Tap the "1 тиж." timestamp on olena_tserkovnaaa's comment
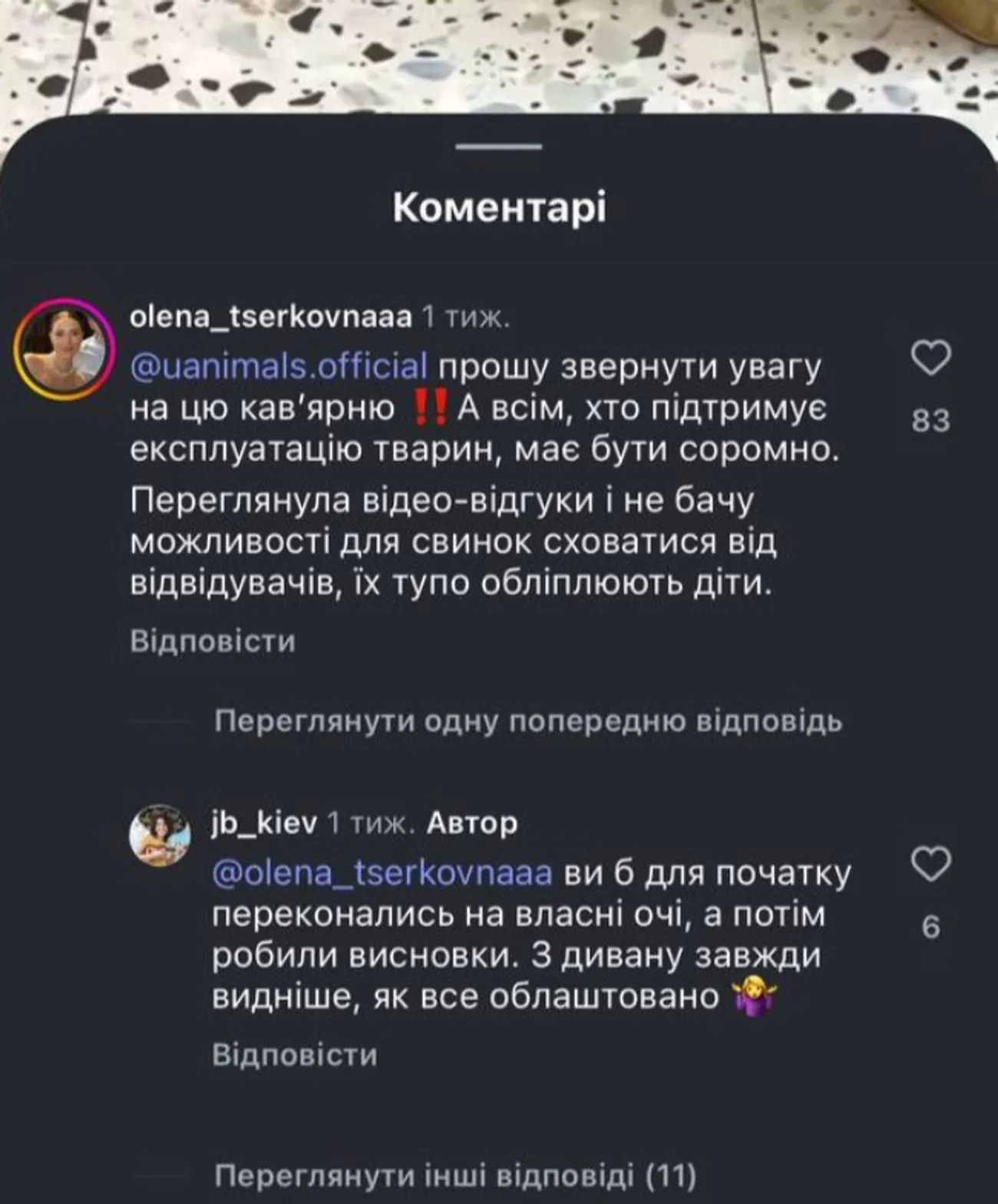The height and width of the screenshot is (1204, 998). tap(466, 317)
